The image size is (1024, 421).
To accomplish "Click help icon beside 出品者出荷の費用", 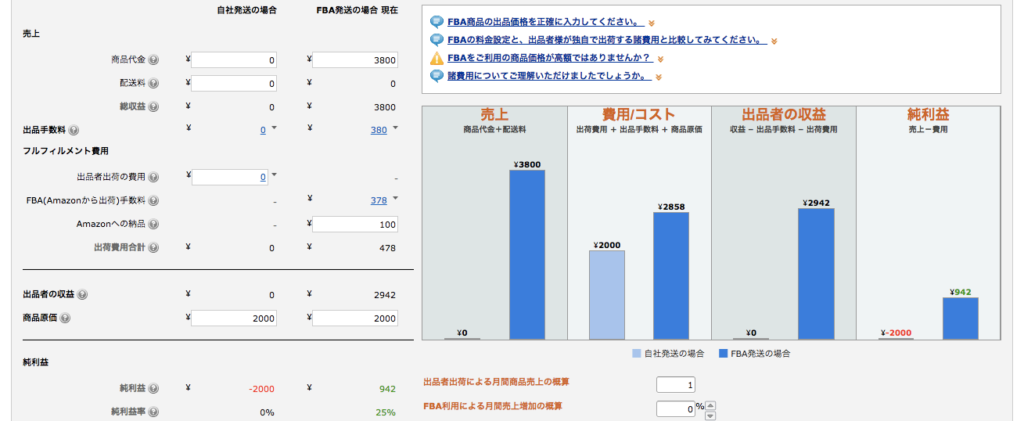I will [x=153, y=177].
